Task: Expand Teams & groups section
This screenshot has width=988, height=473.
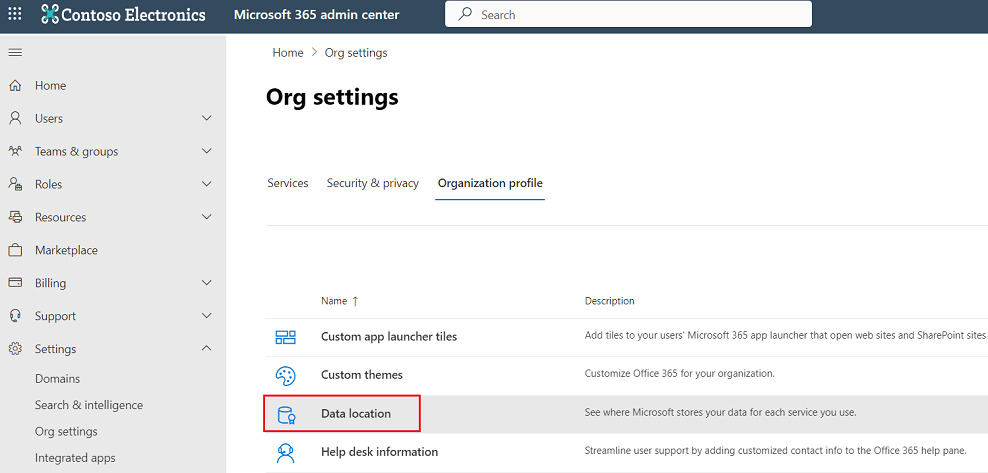Action: tap(207, 151)
